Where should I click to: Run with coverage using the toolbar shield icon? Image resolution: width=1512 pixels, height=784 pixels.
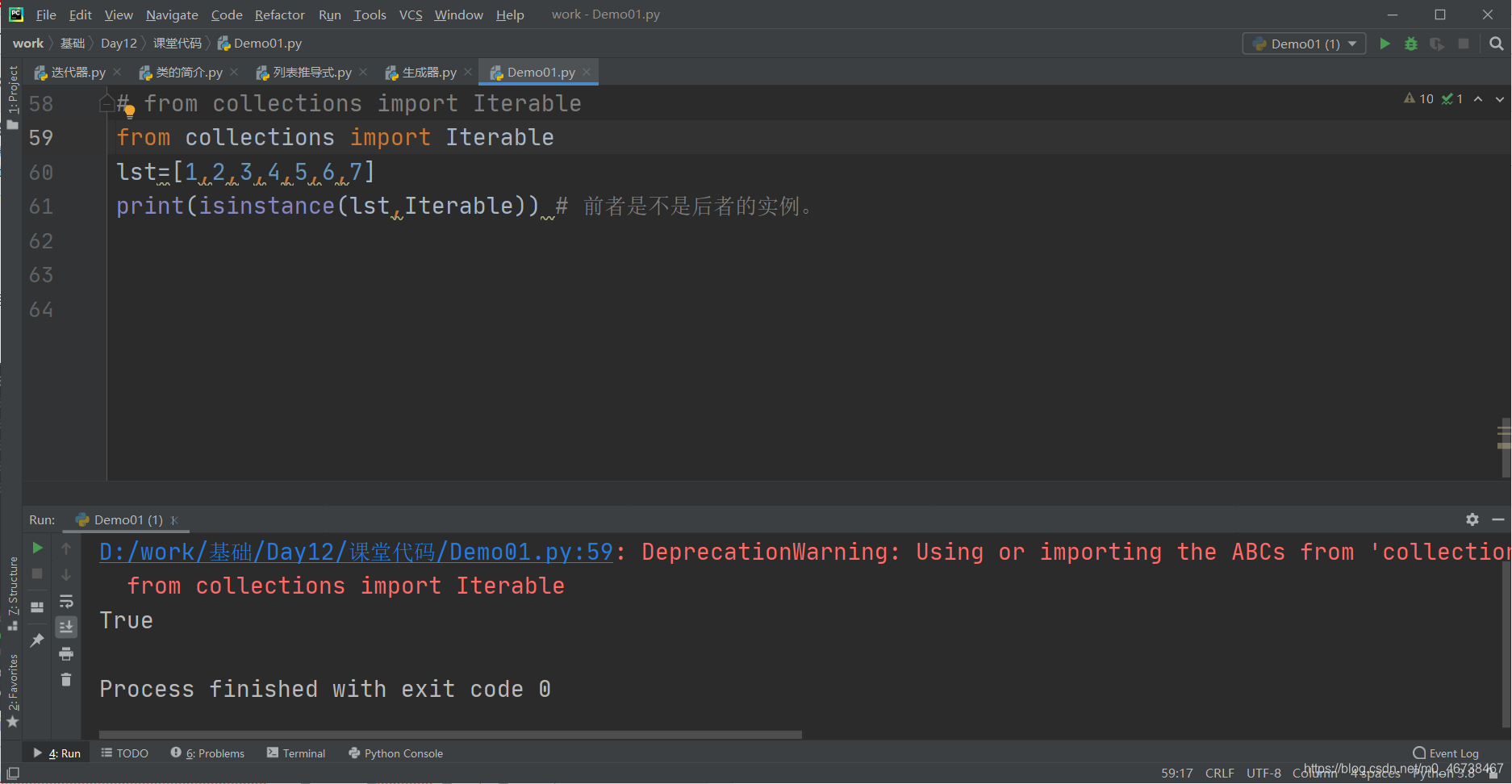click(1437, 44)
